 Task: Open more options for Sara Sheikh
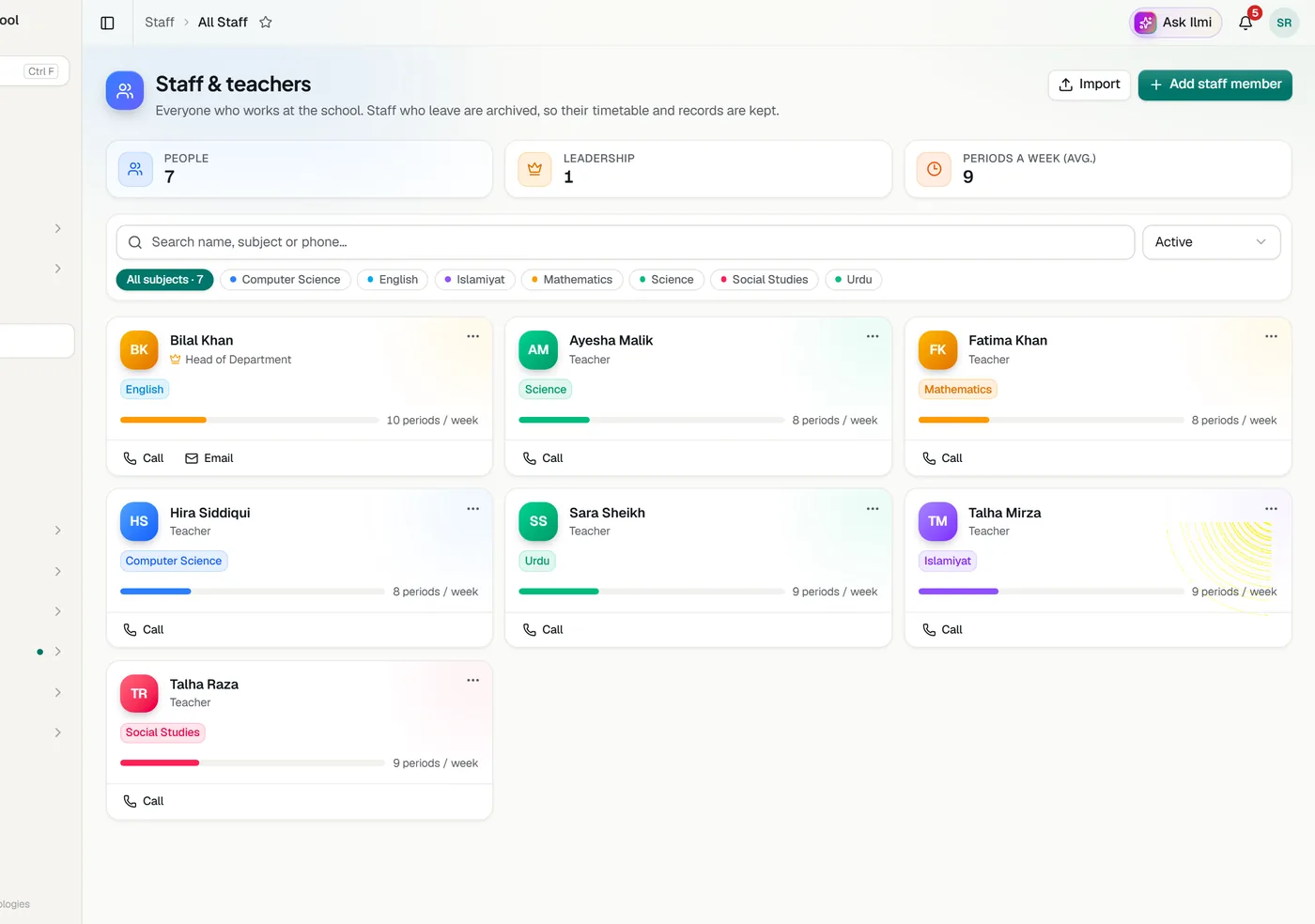coord(873,509)
